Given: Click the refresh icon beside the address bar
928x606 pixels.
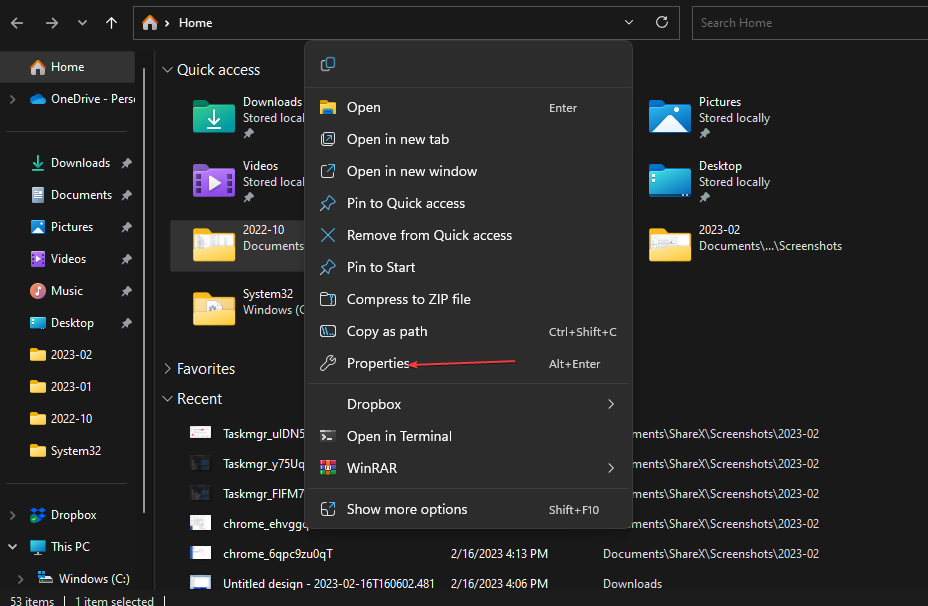Looking at the screenshot, I should (x=661, y=22).
